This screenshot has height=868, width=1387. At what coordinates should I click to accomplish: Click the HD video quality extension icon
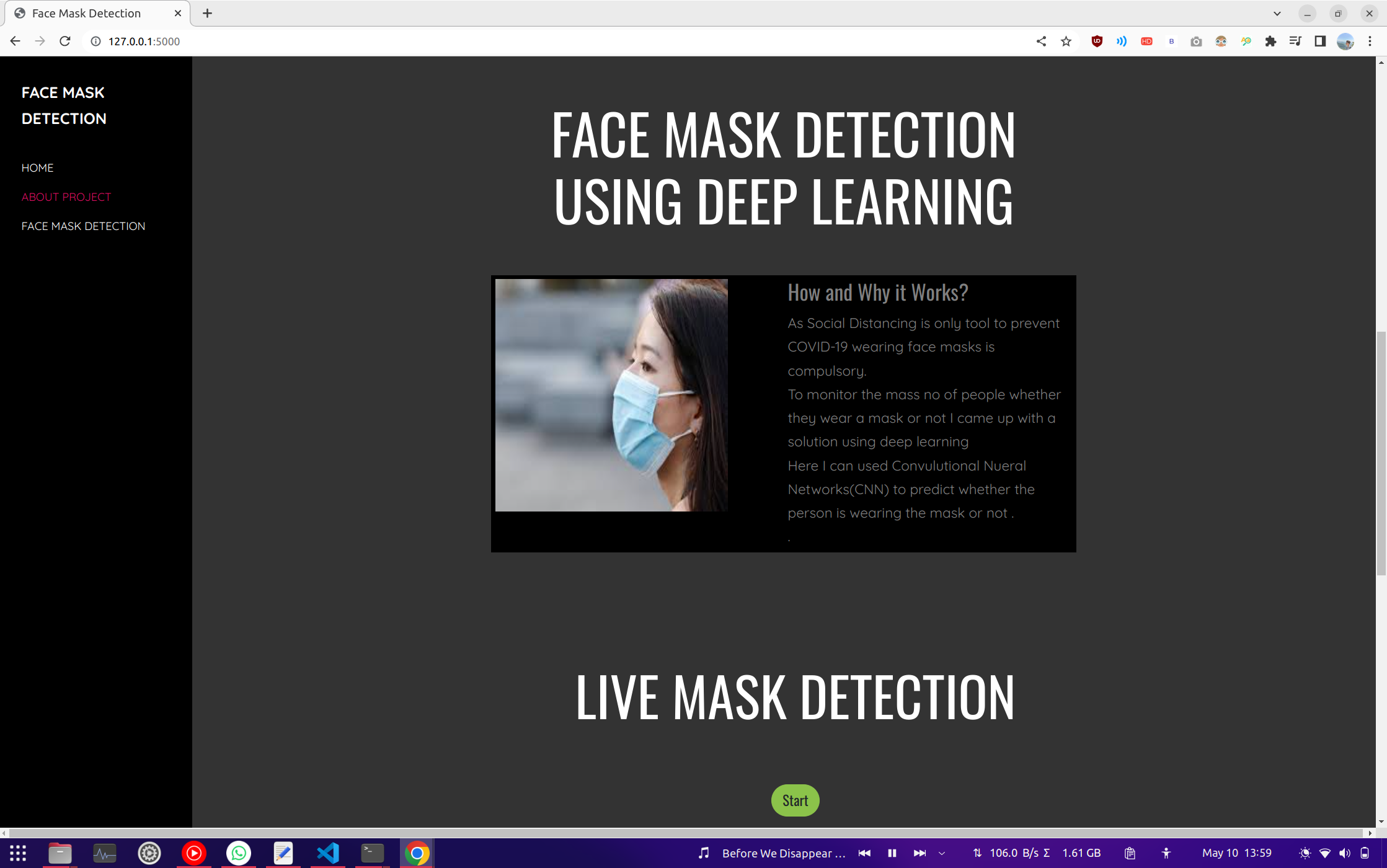[1146, 41]
